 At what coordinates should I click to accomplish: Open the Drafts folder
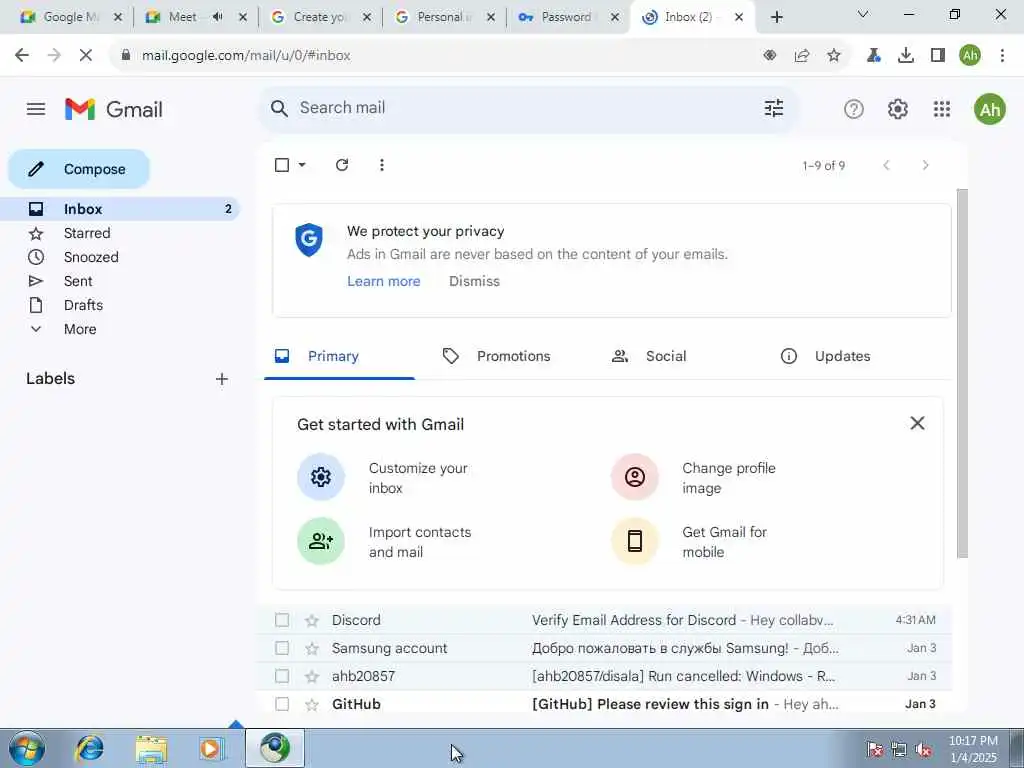coord(84,306)
